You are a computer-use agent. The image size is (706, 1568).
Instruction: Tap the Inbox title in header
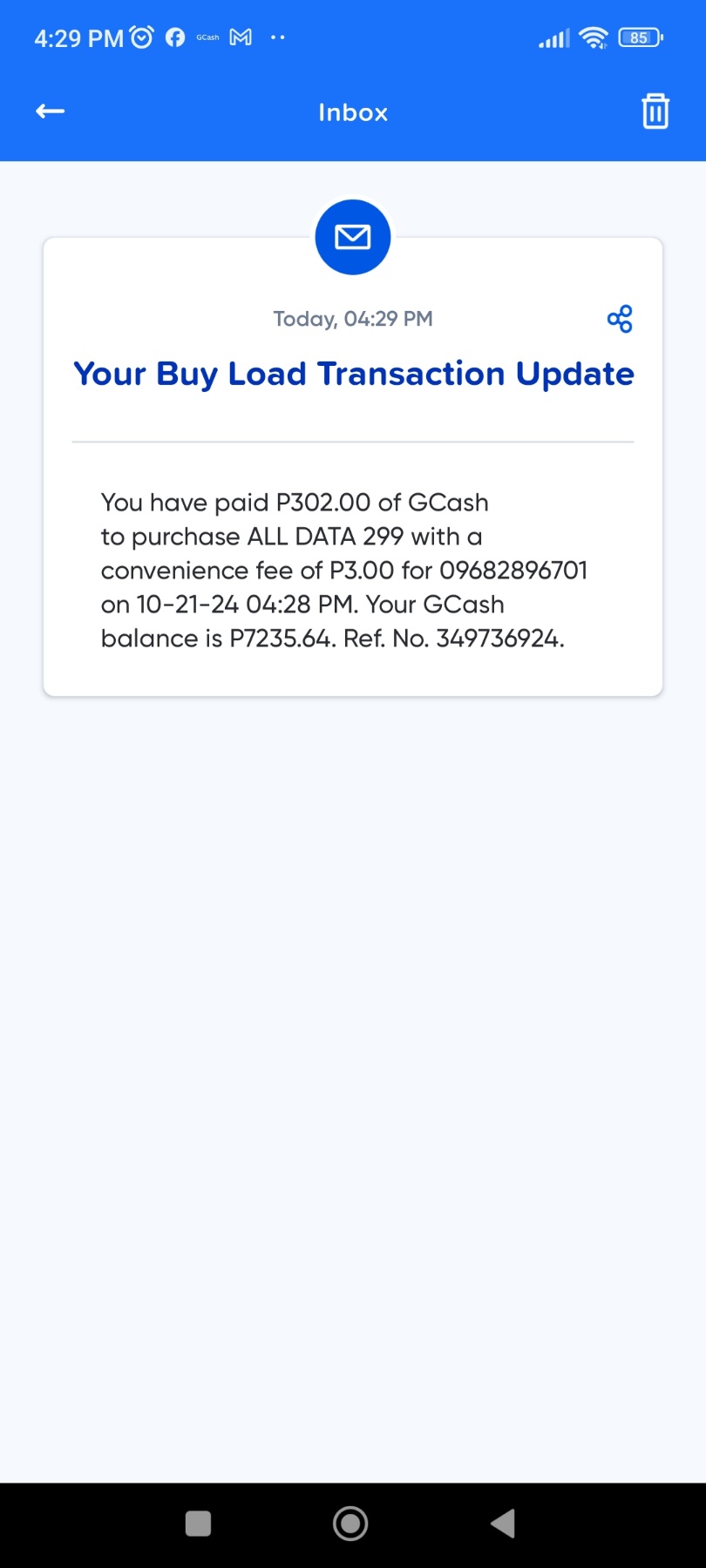[x=353, y=112]
